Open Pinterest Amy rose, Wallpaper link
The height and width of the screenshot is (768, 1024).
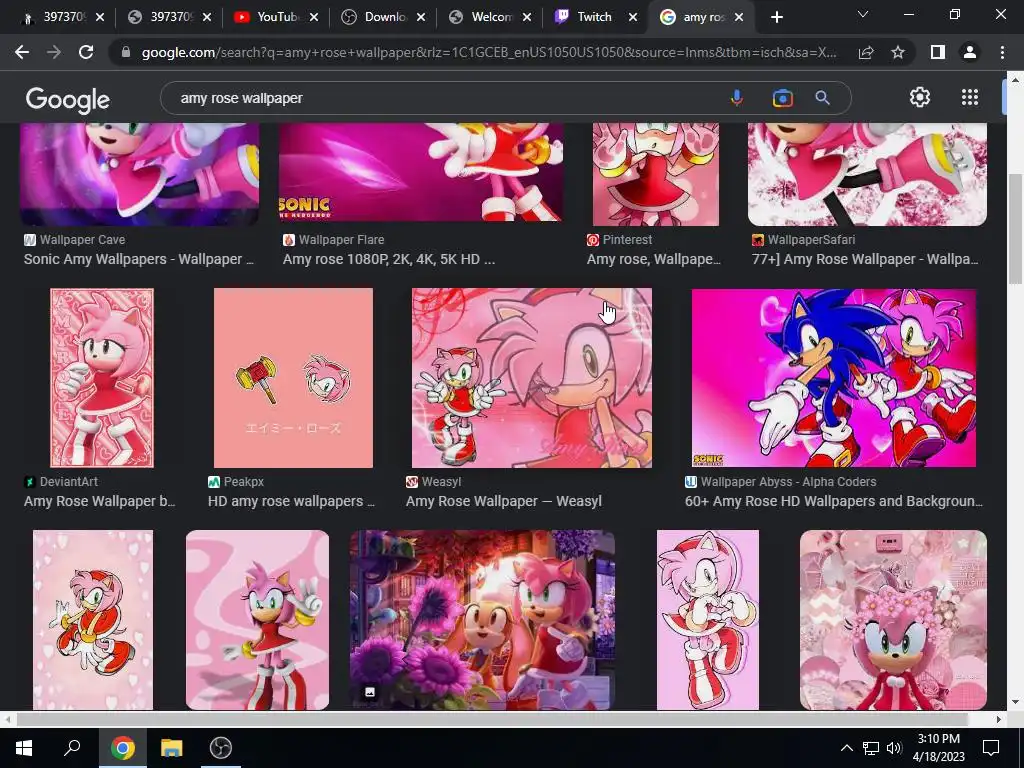click(654, 259)
